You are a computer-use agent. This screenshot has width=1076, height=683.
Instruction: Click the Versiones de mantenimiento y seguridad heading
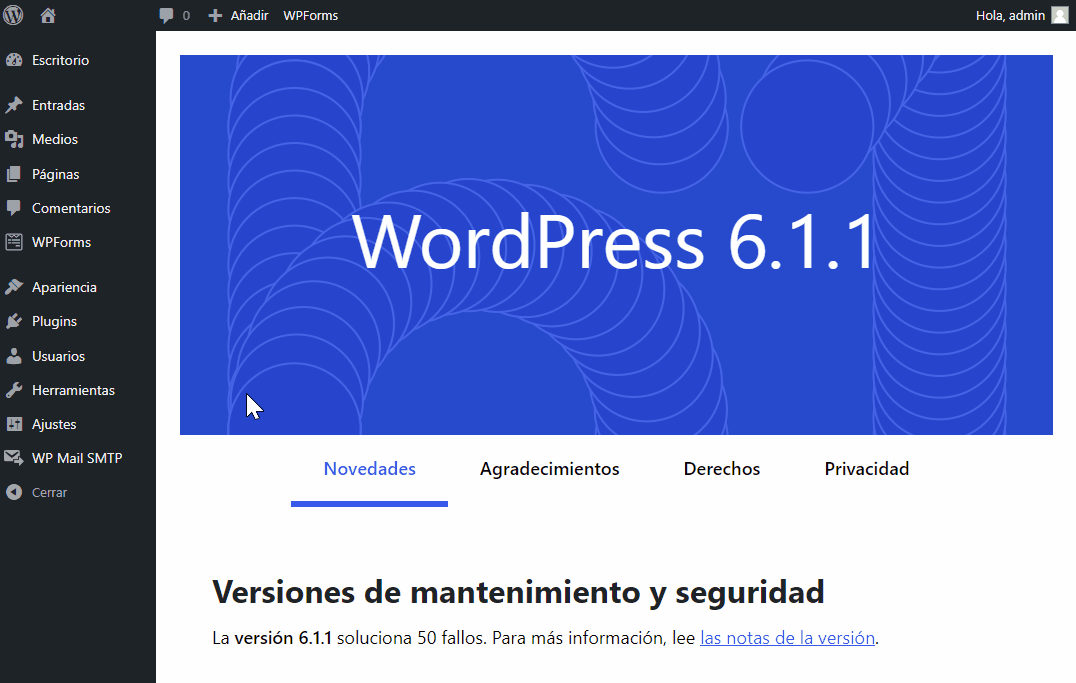tap(518, 592)
